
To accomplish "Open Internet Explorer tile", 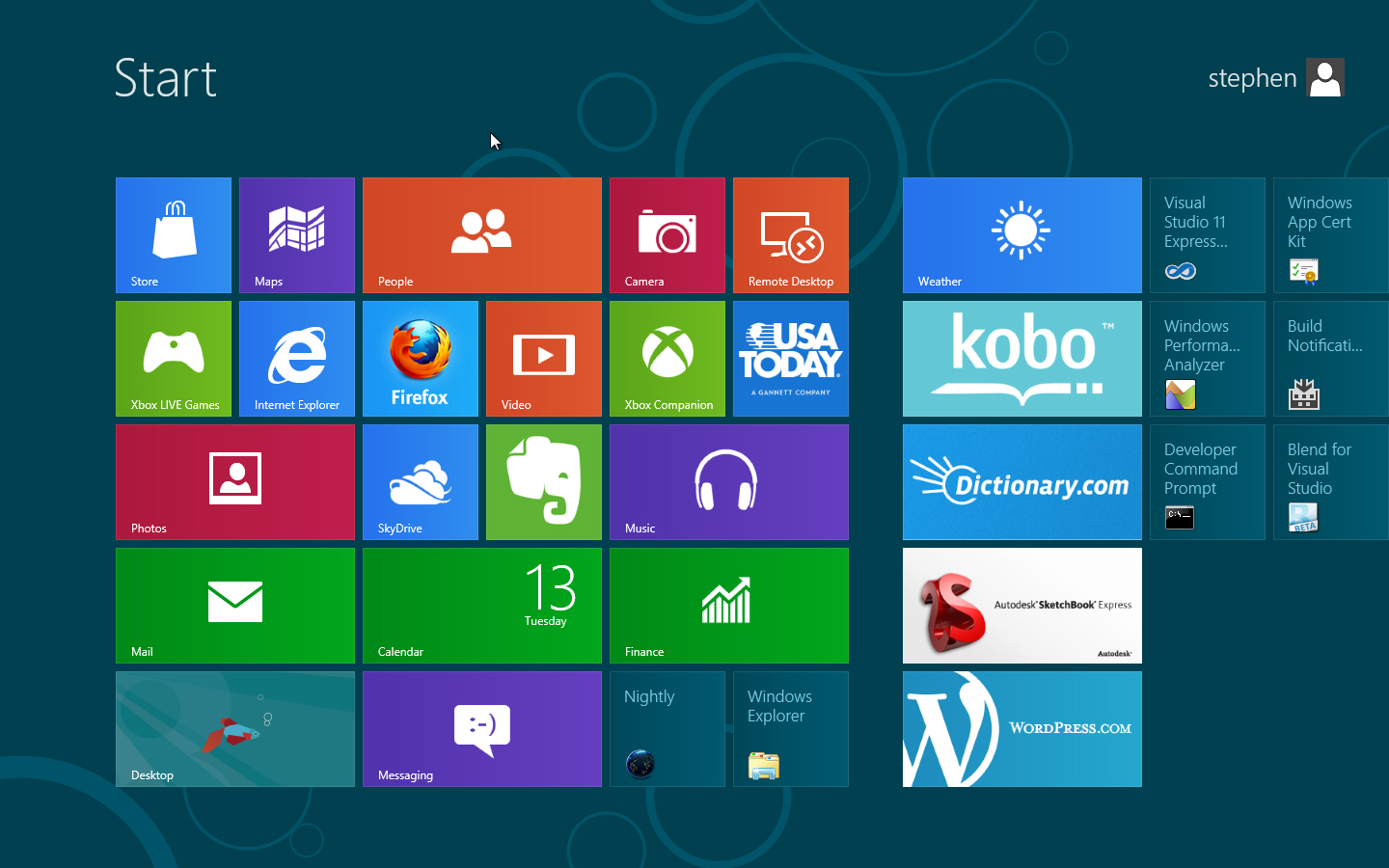I will 297,358.
